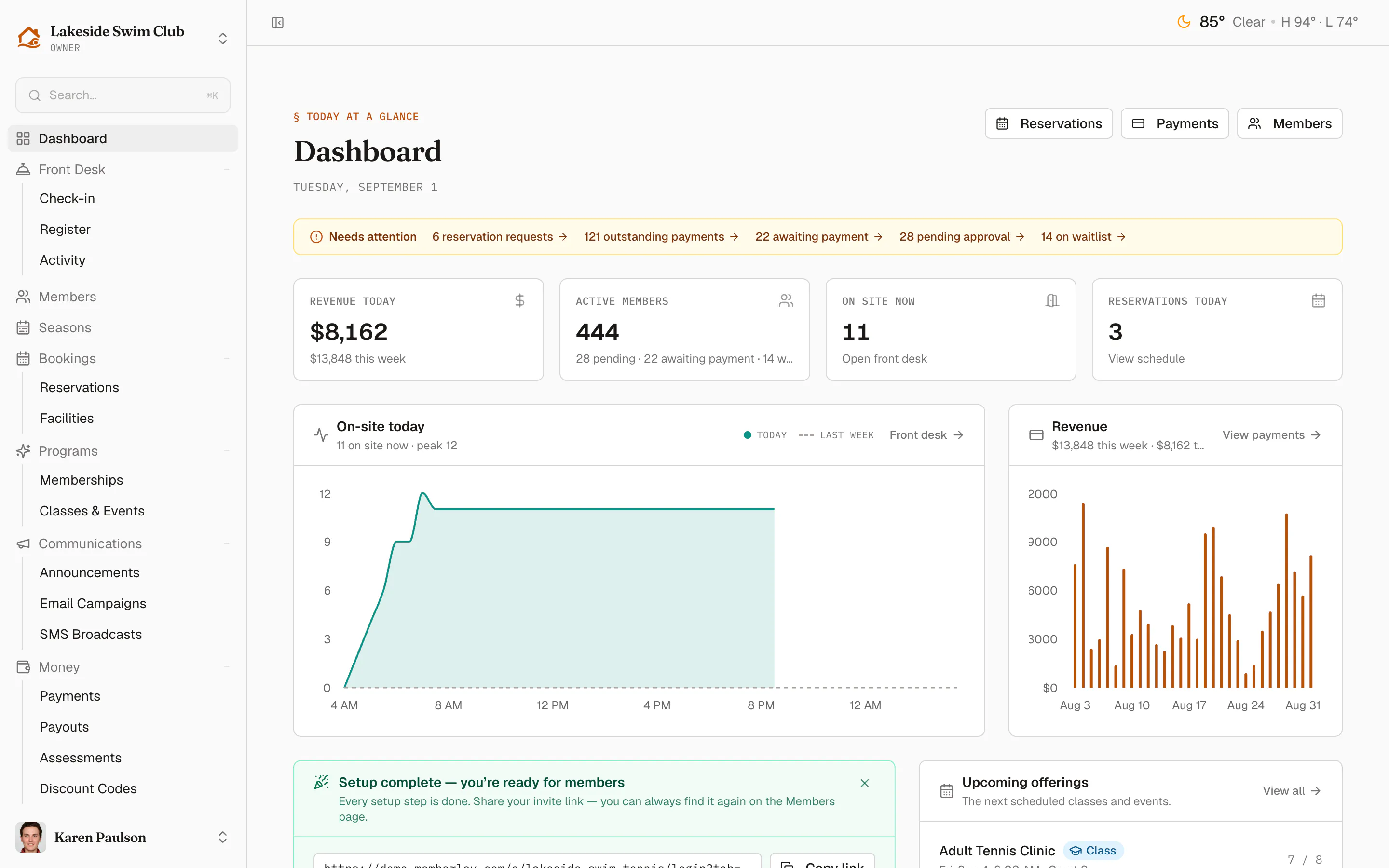Click the Reservations Today calendar icon
The image size is (1389, 868).
point(1319,301)
